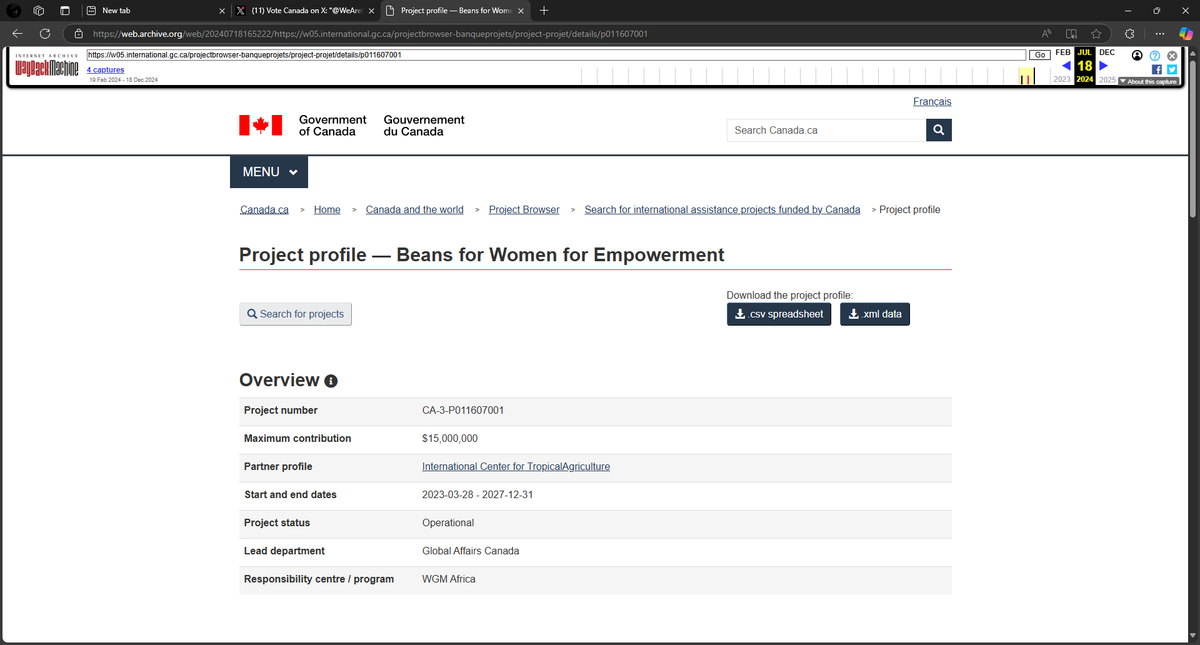This screenshot has width=1200, height=645.
Task: Open the browser extensions icon
Action: pyautogui.click(x=1129, y=33)
